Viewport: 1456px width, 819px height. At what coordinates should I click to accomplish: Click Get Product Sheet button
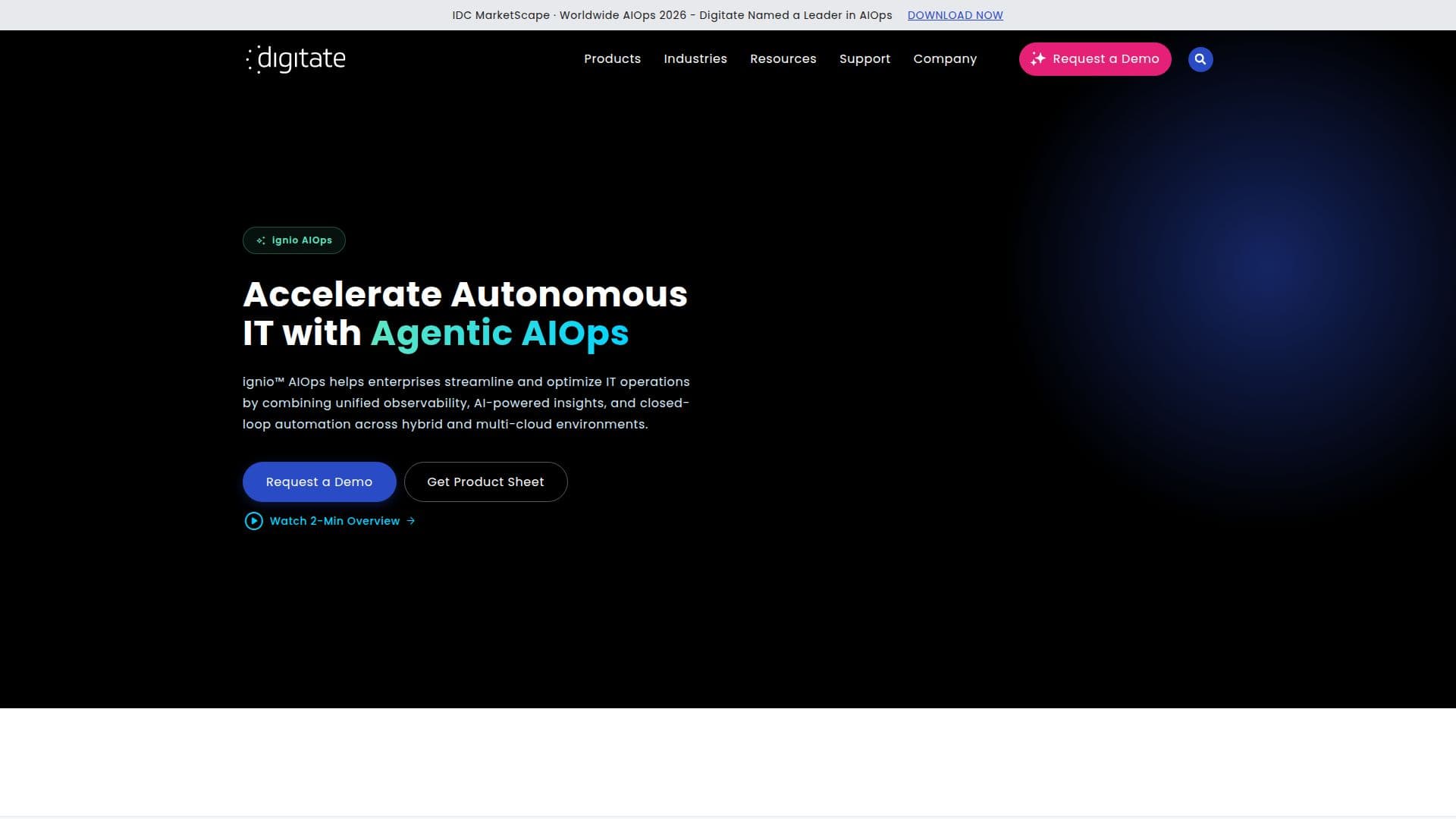[485, 482]
